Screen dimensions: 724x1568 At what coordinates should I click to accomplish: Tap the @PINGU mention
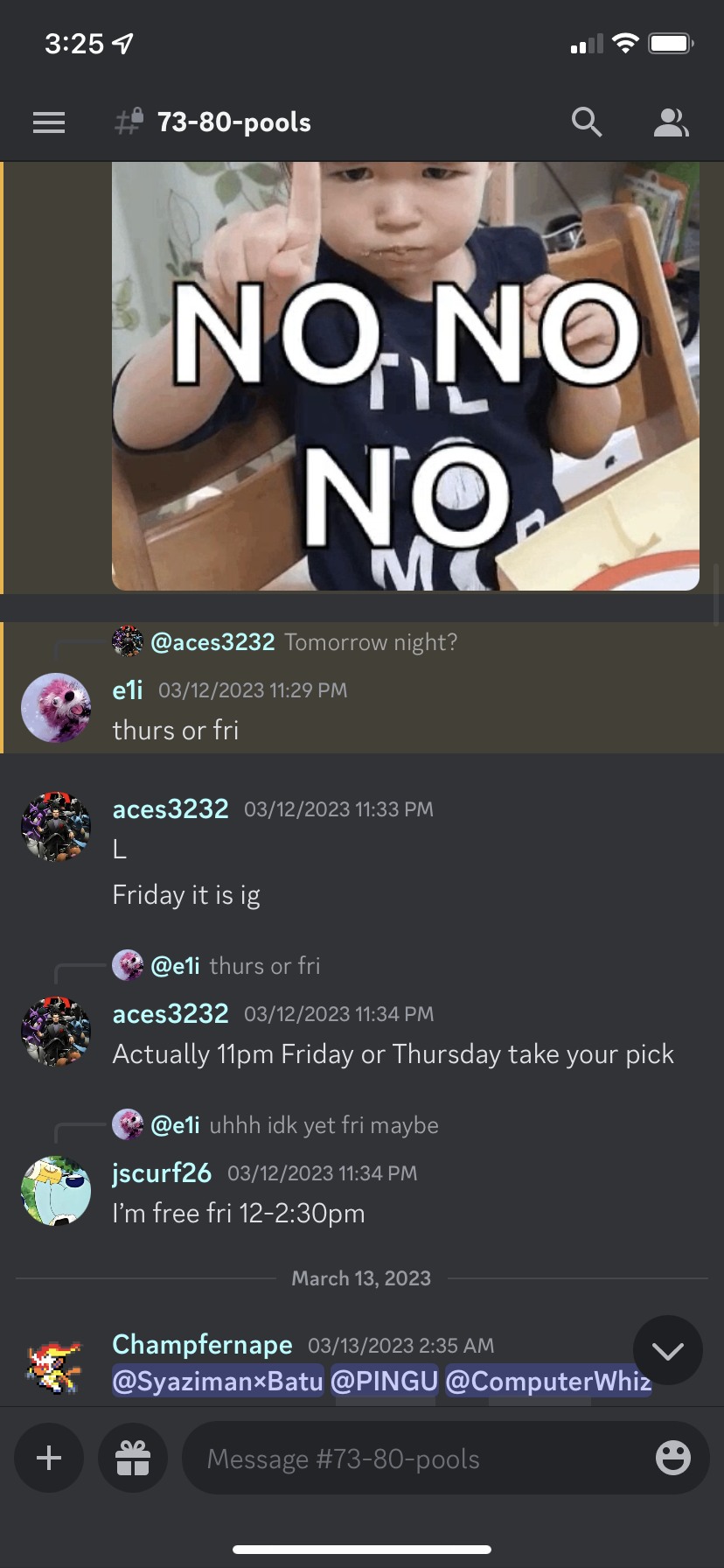pyautogui.click(x=384, y=1381)
